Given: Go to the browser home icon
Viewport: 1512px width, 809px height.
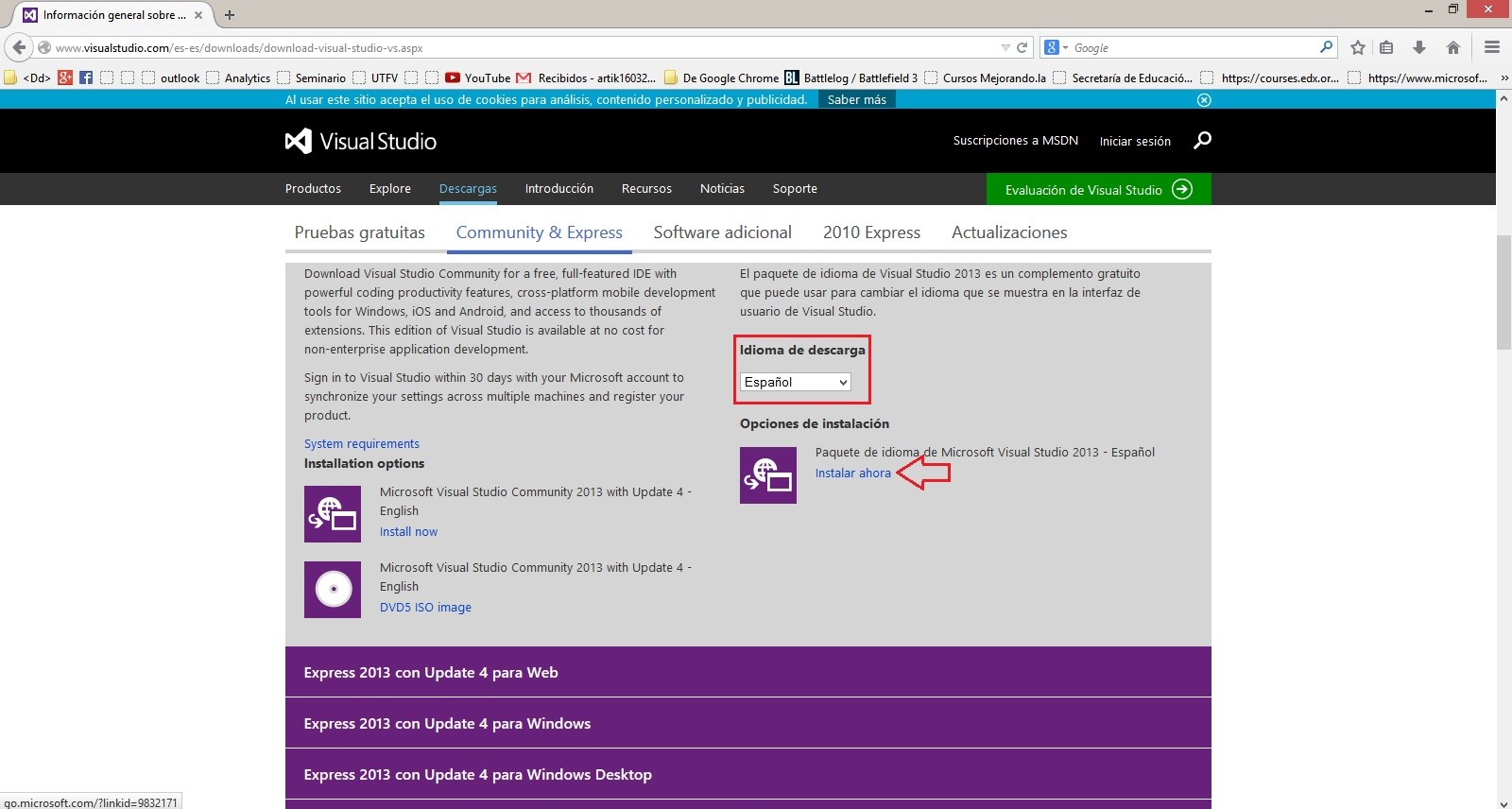Looking at the screenshot, I should [x=1453, y=47].
